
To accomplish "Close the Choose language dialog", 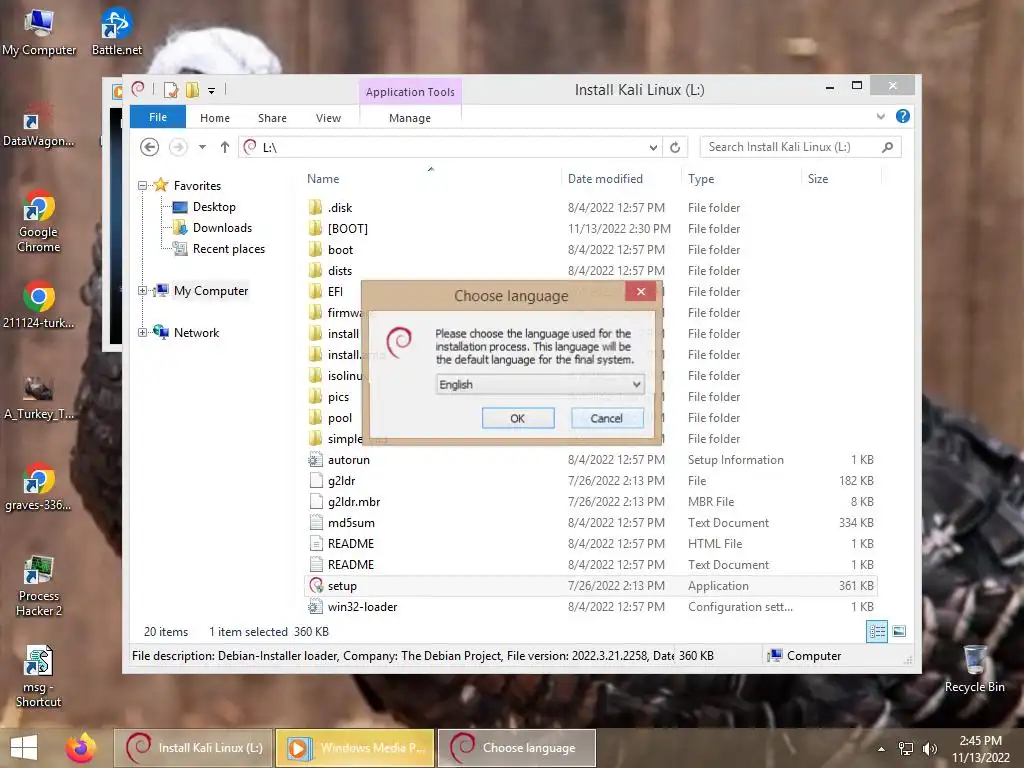I will click(x=641, y=292).
